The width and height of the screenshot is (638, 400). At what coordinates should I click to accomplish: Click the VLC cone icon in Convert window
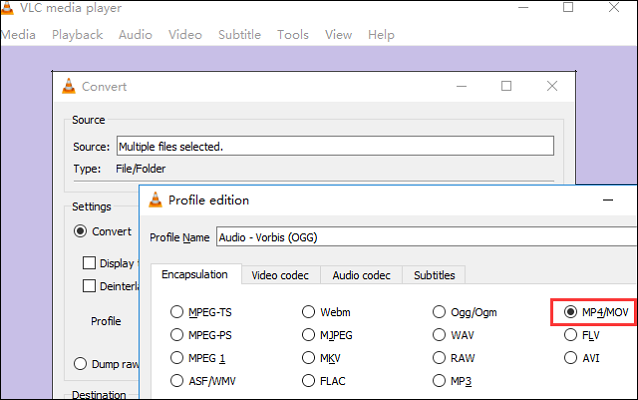point(70,87)
